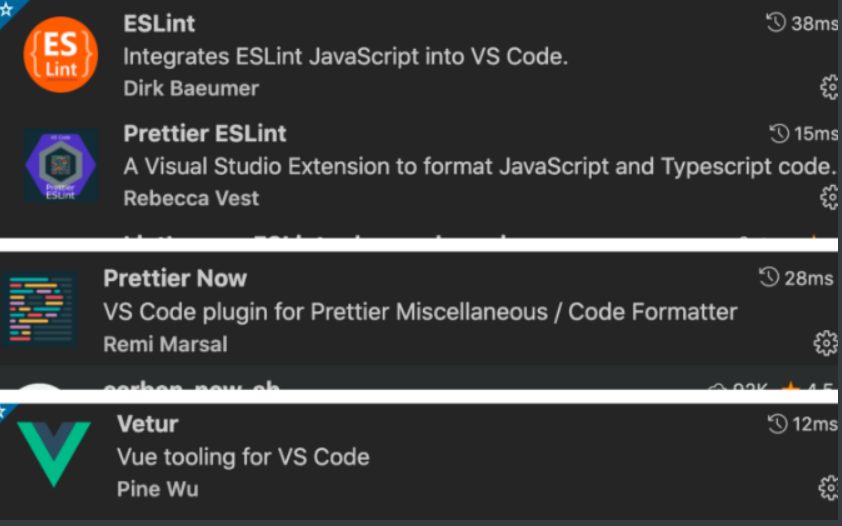Open the Vetur extension title
This screenshot has height=526, width=842.
tap(148, 424)
